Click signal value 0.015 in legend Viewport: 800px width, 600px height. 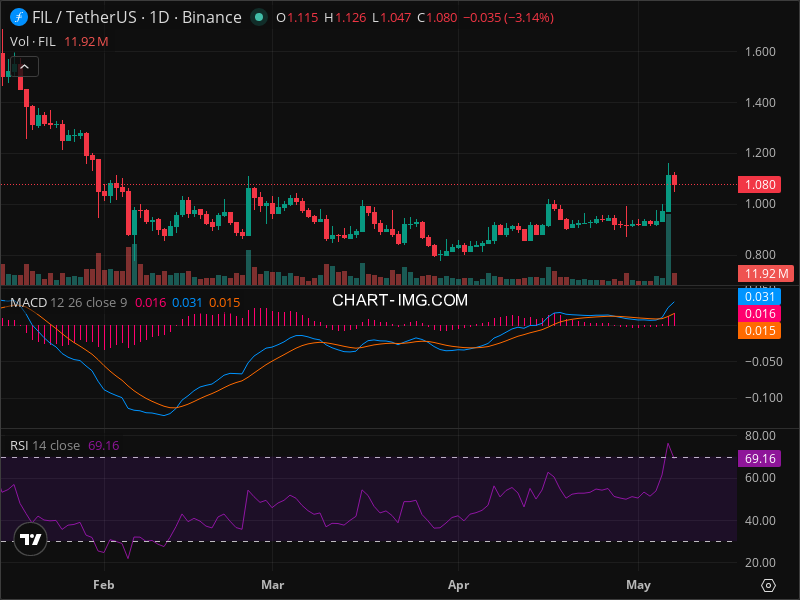coord(224,303)
